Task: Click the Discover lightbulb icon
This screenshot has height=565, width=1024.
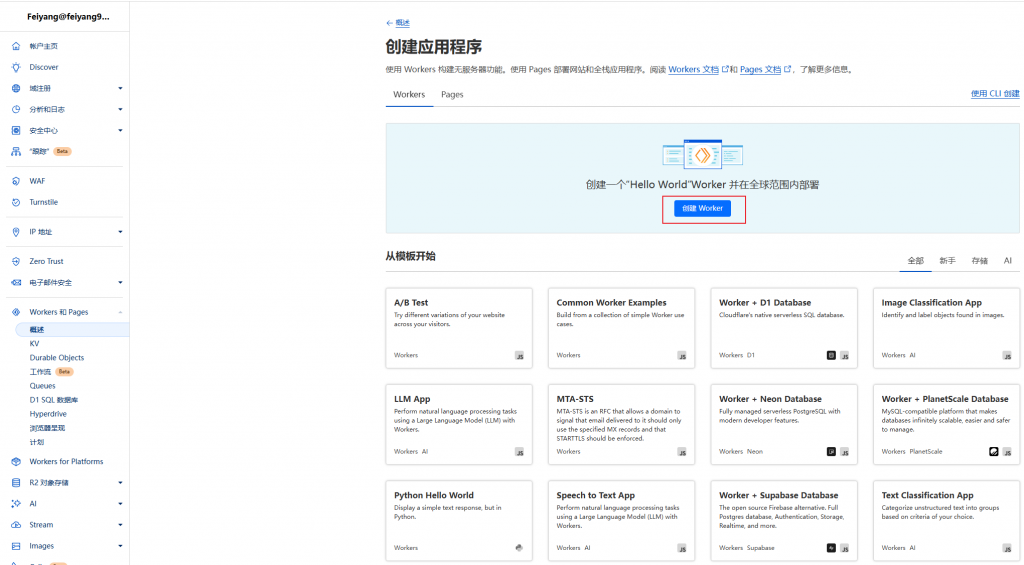Action: coord(16,67)
